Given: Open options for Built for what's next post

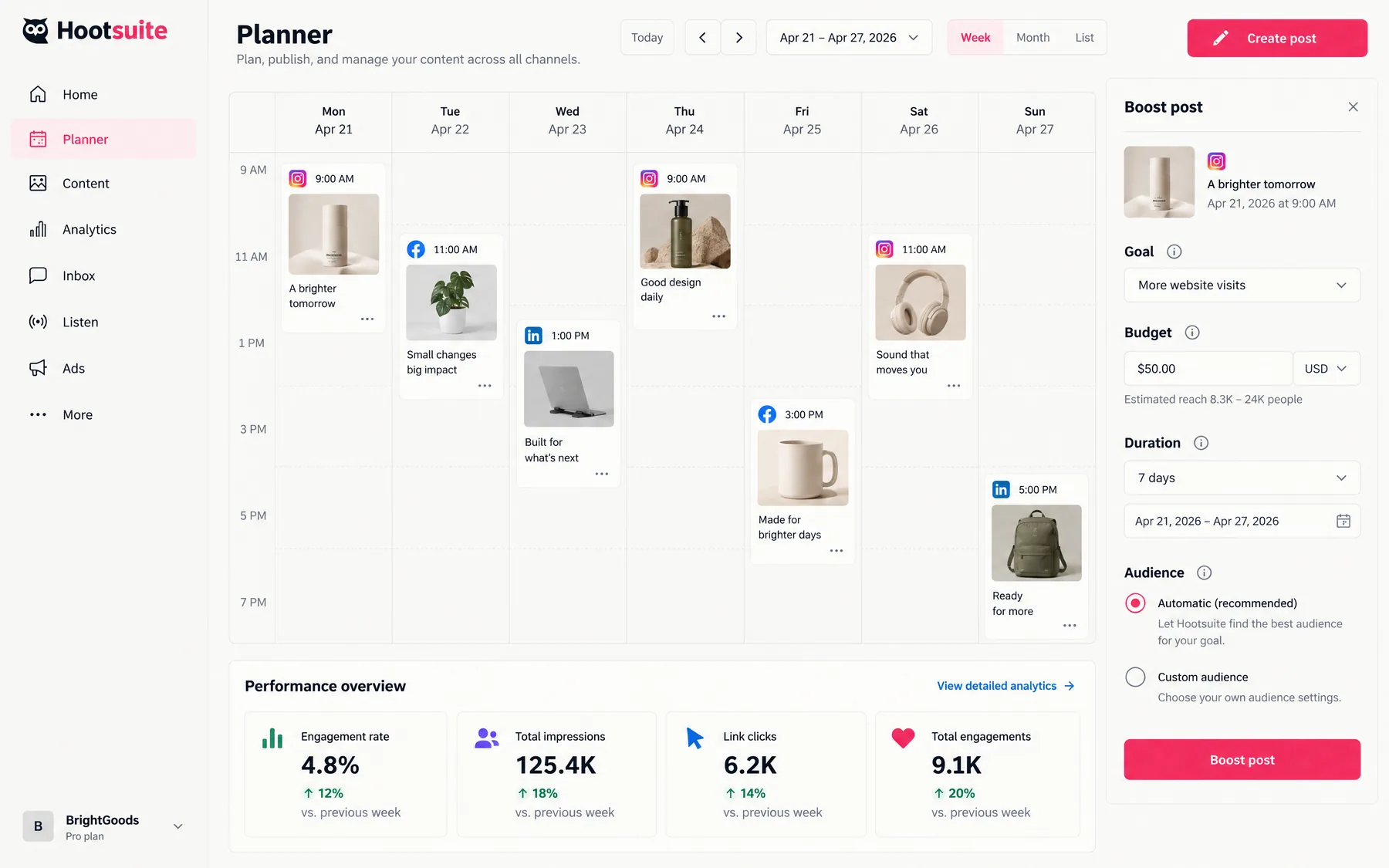Looking at the screenshot, I should (x=602, y=474).
